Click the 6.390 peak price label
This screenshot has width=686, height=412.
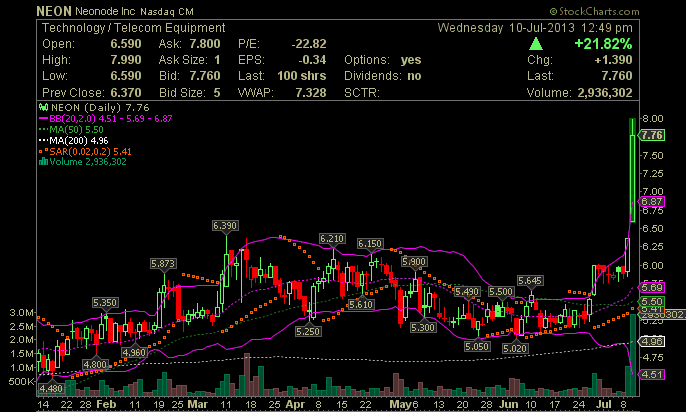pos(225,226)
